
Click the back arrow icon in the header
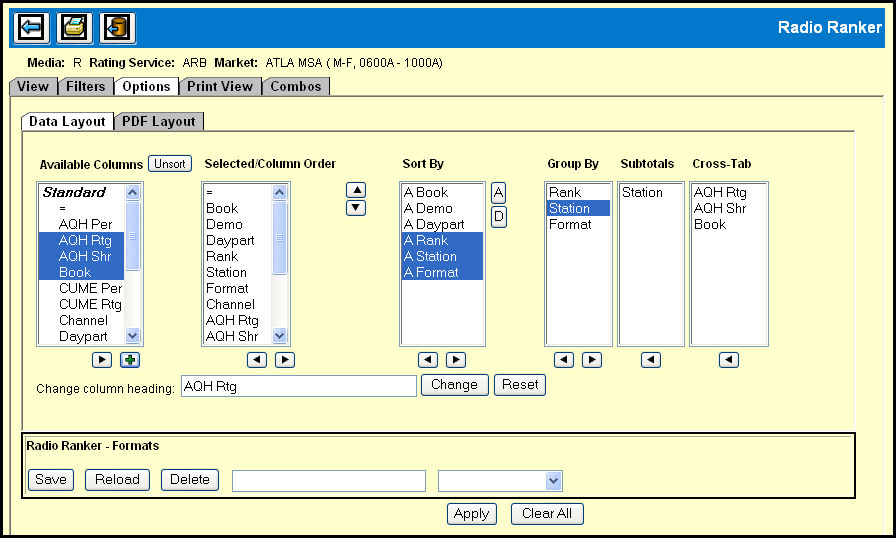click(31, 27)
